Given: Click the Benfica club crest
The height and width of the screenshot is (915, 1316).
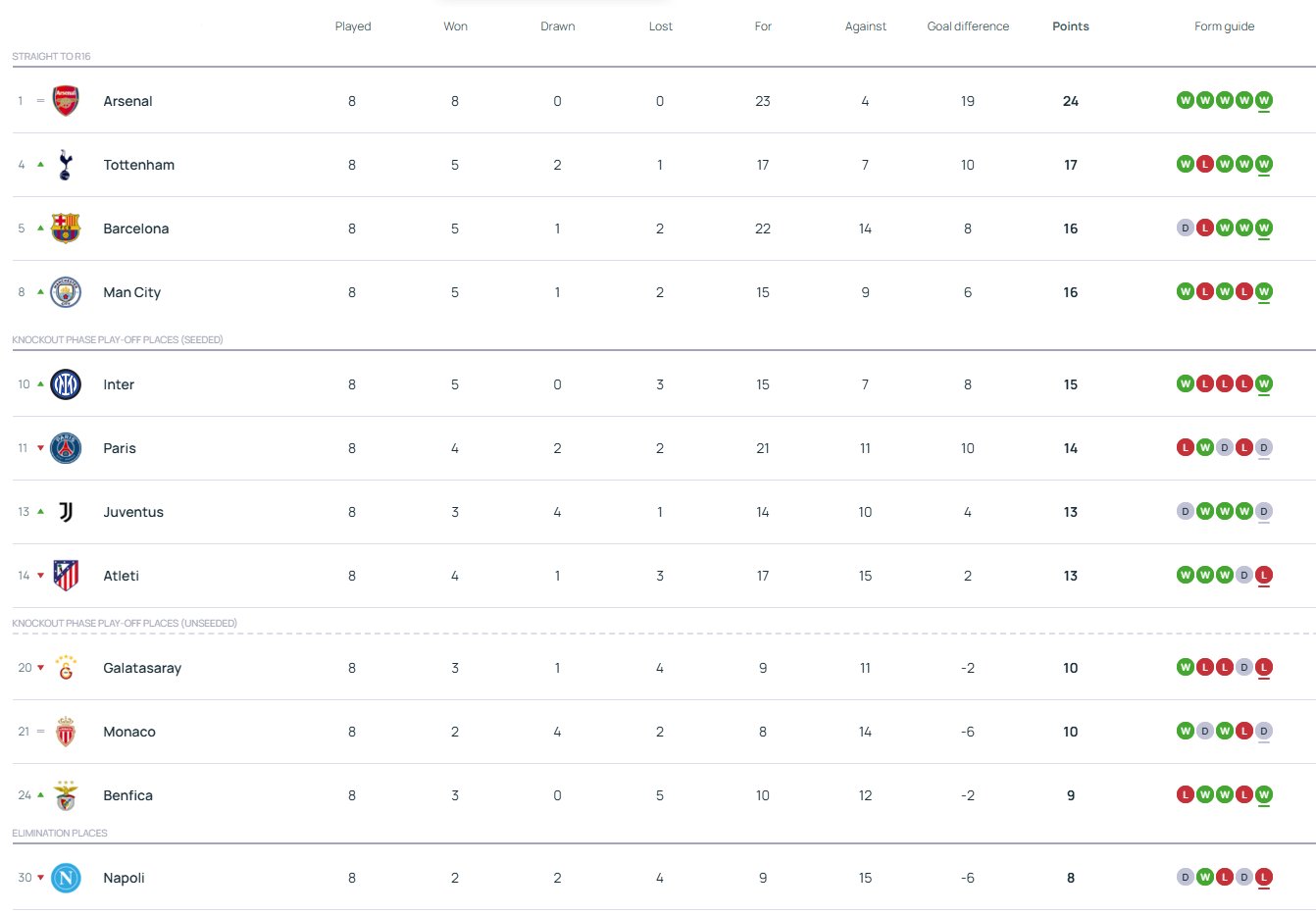Looking at the screenshot, I should (x=66, y=795).
